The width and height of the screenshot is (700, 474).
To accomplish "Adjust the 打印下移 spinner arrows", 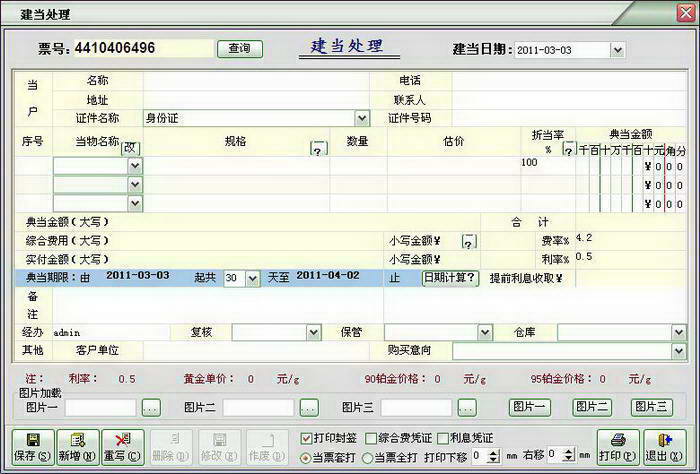I will click(x=493, y=455).
